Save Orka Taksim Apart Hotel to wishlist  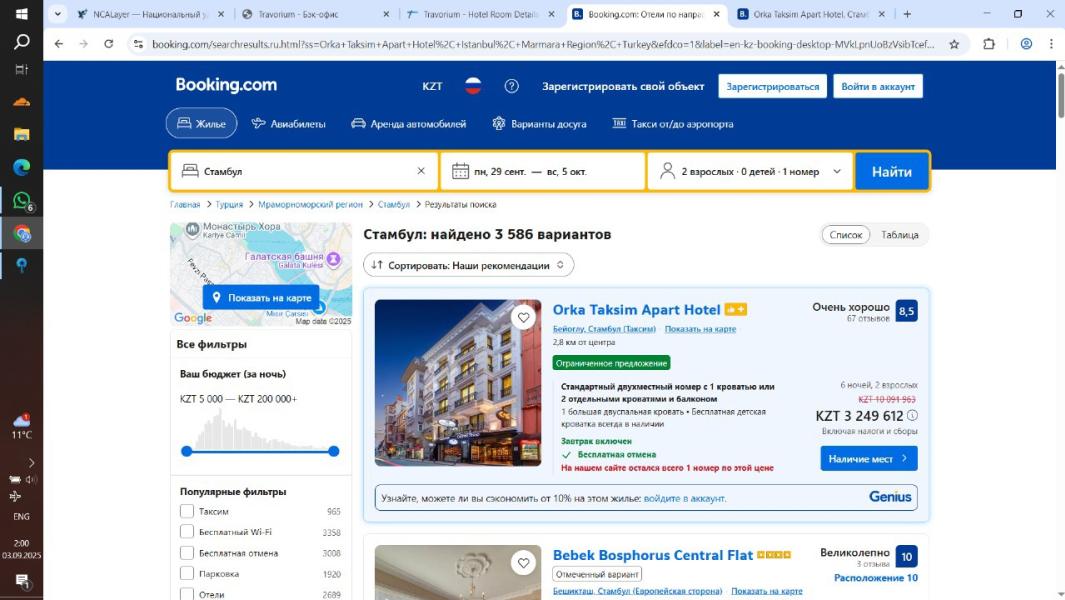click(523, 317)
